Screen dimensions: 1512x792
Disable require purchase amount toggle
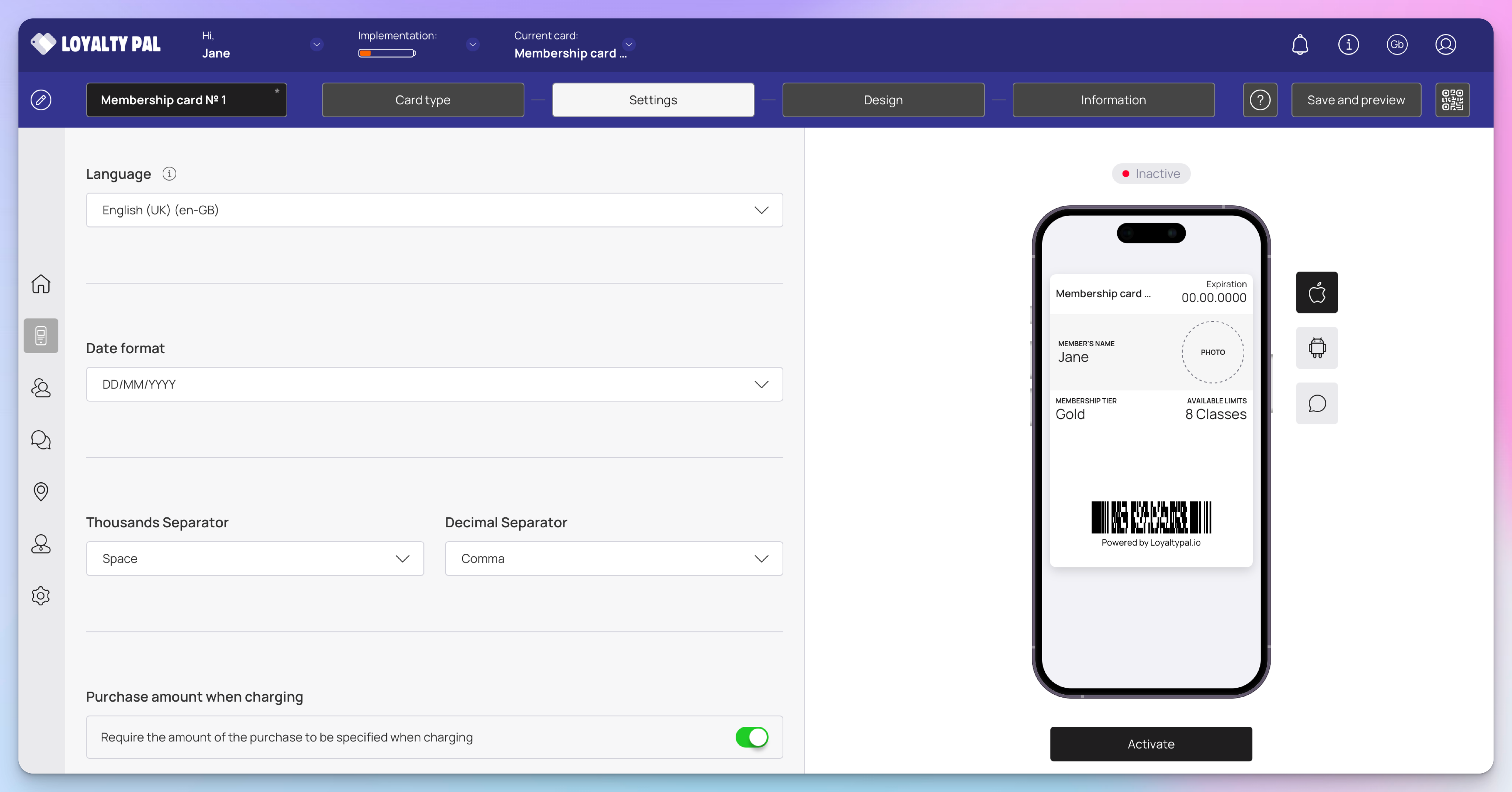751,737
